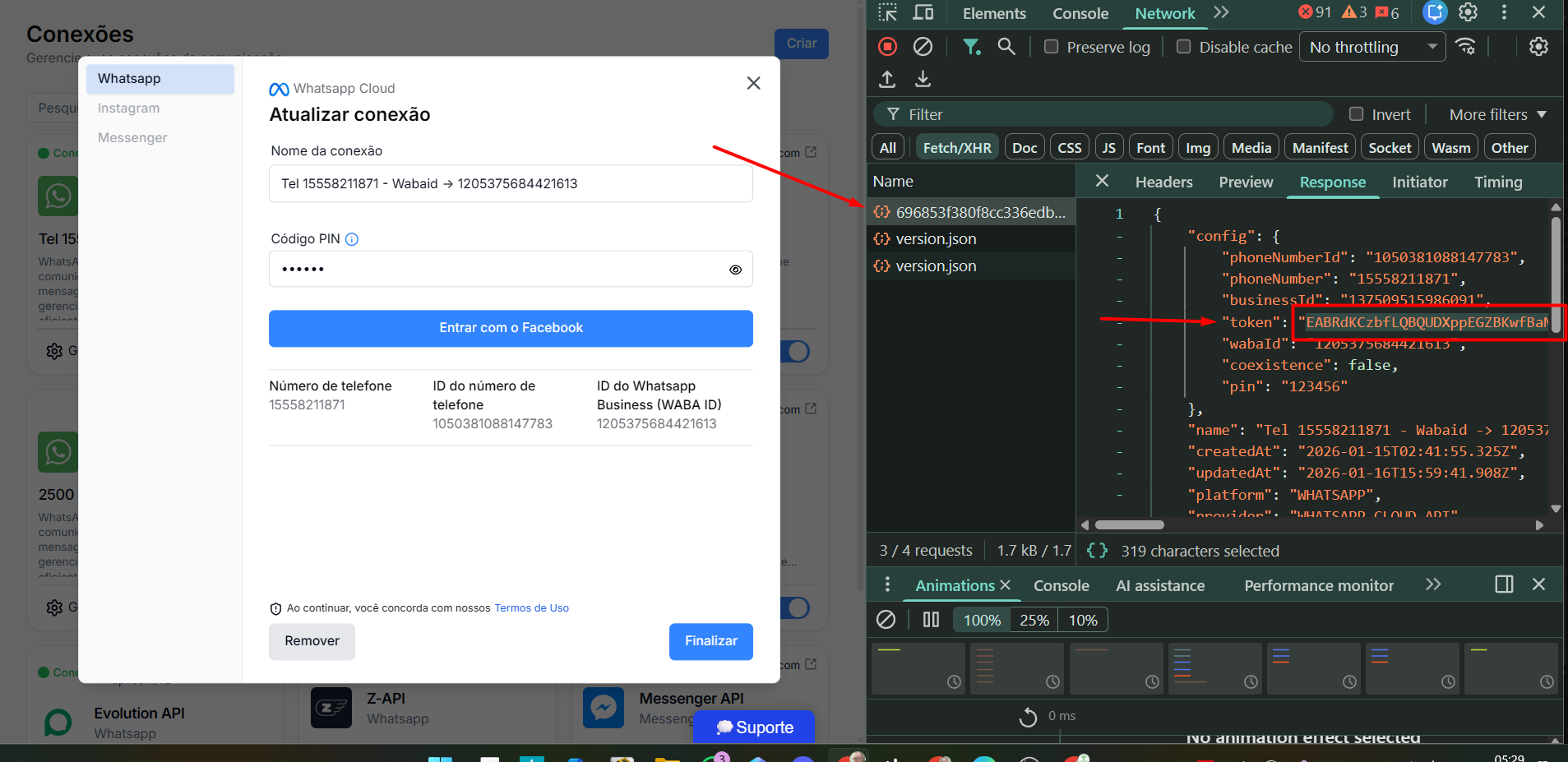Viewport: 1568px width, 762px height.
Task: Enable Disable cache checkbox
Action: click(x=1183, y=47)
